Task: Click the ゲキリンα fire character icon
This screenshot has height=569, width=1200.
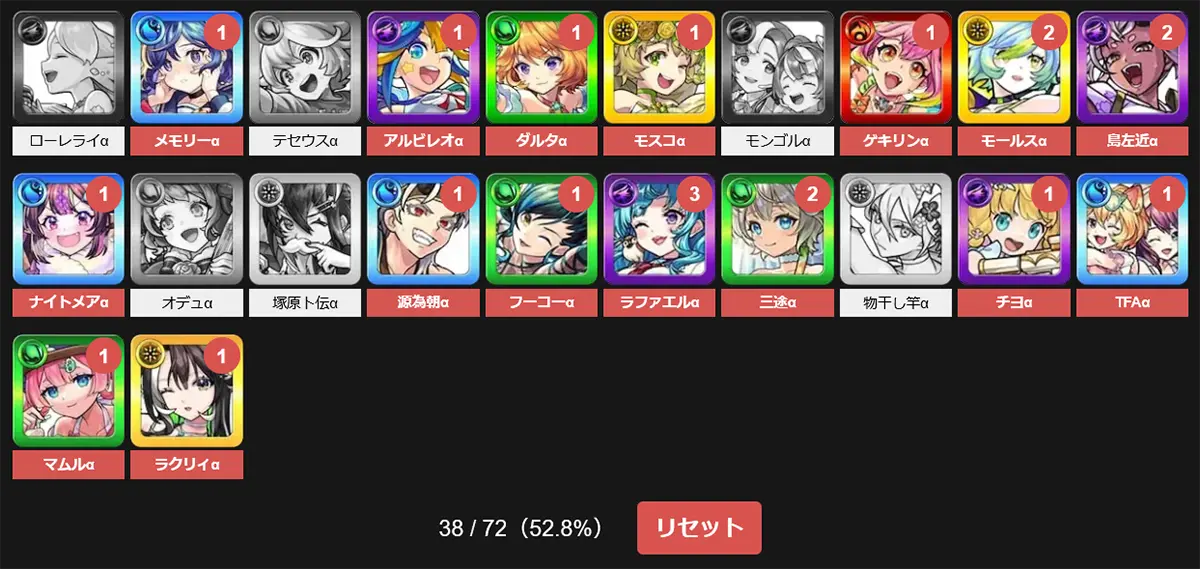Action: pos(896,67)
